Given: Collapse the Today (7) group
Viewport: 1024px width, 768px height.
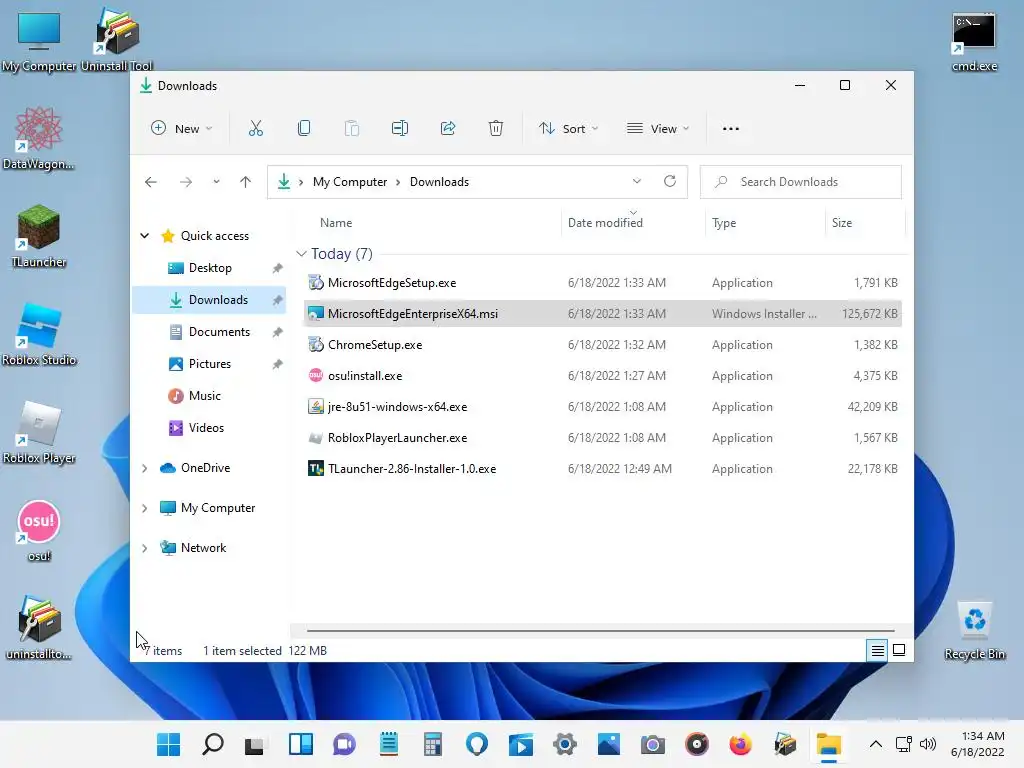Looking at the screenshot, I should click(x=301, y=253).
